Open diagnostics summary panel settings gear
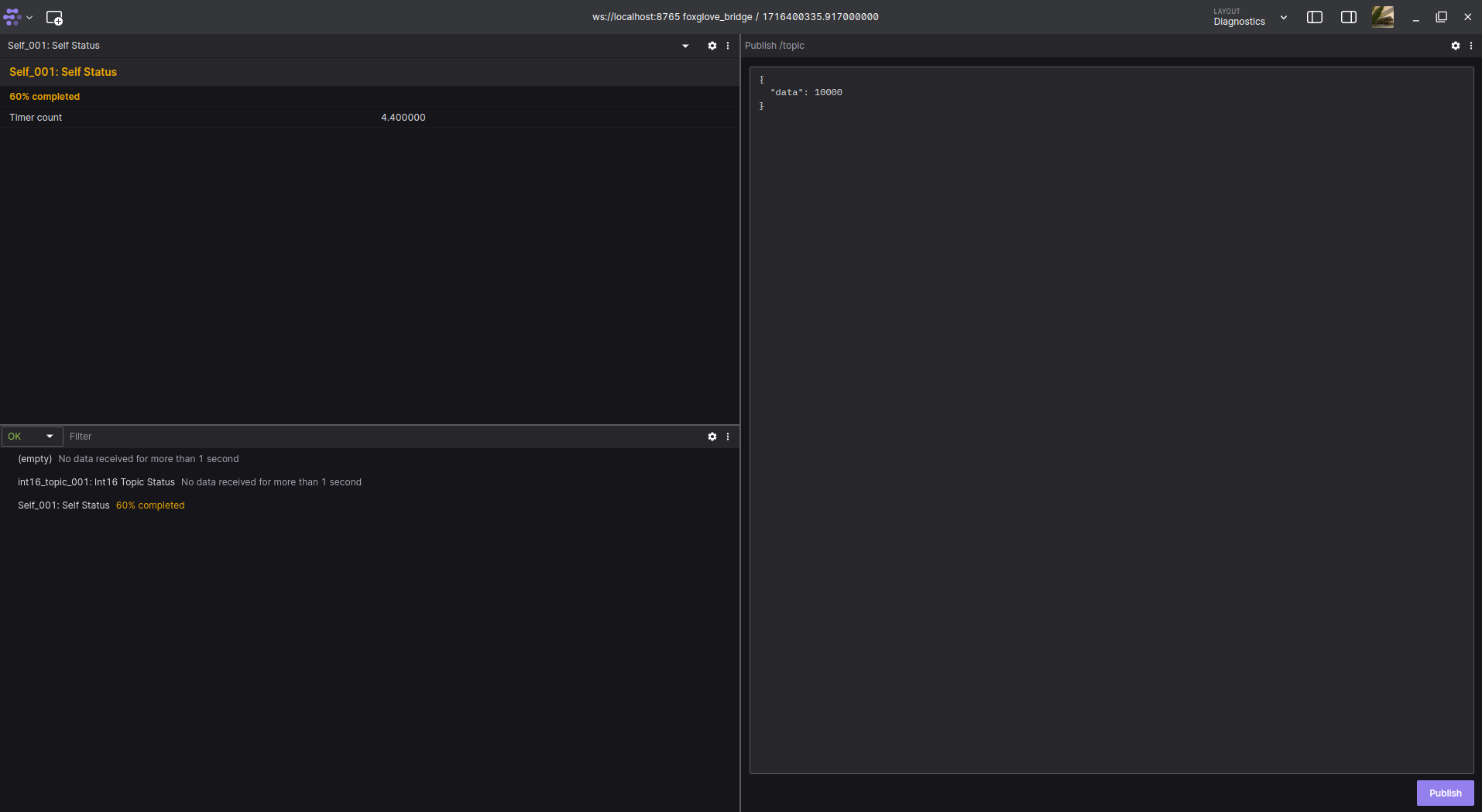Image resolution: width=1482 pixels, height=812 pixels. click(712, 437)
